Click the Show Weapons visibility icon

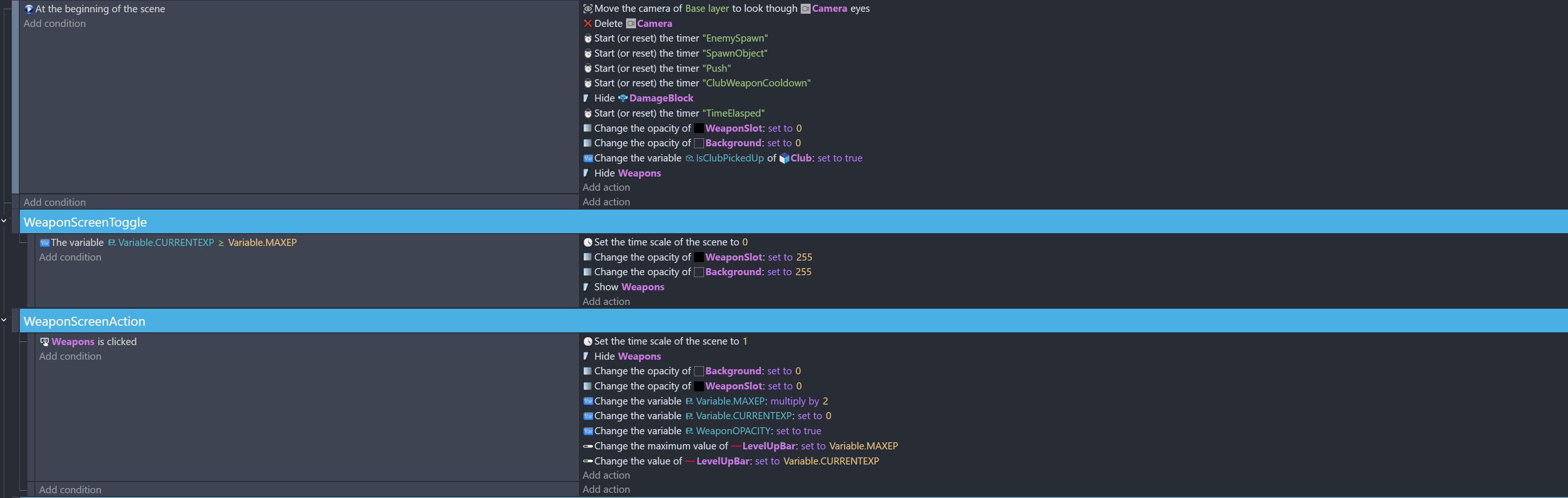pos(586,287)
